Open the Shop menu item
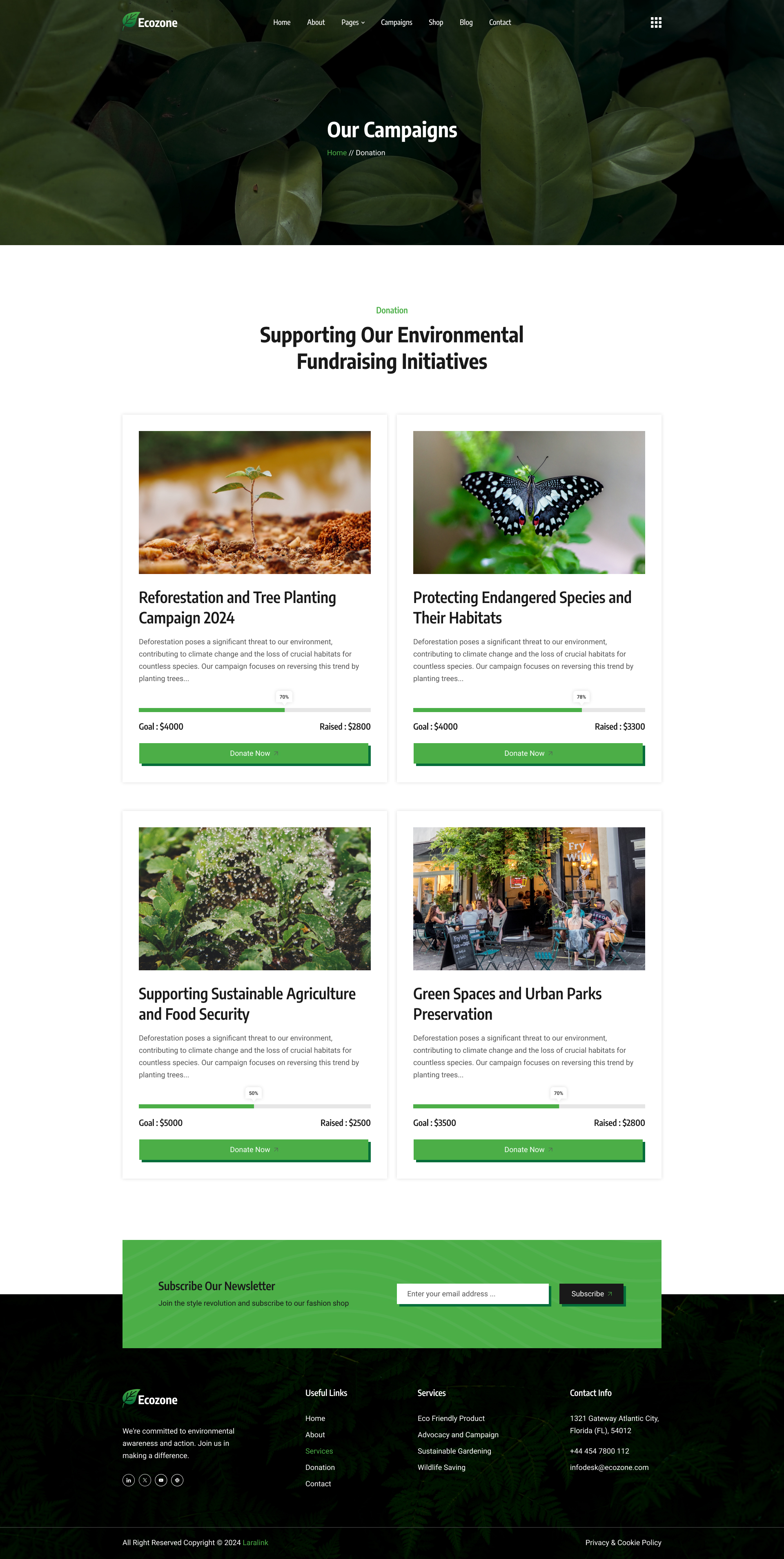Screen dimensions: 784x1559 pos(436,22)
